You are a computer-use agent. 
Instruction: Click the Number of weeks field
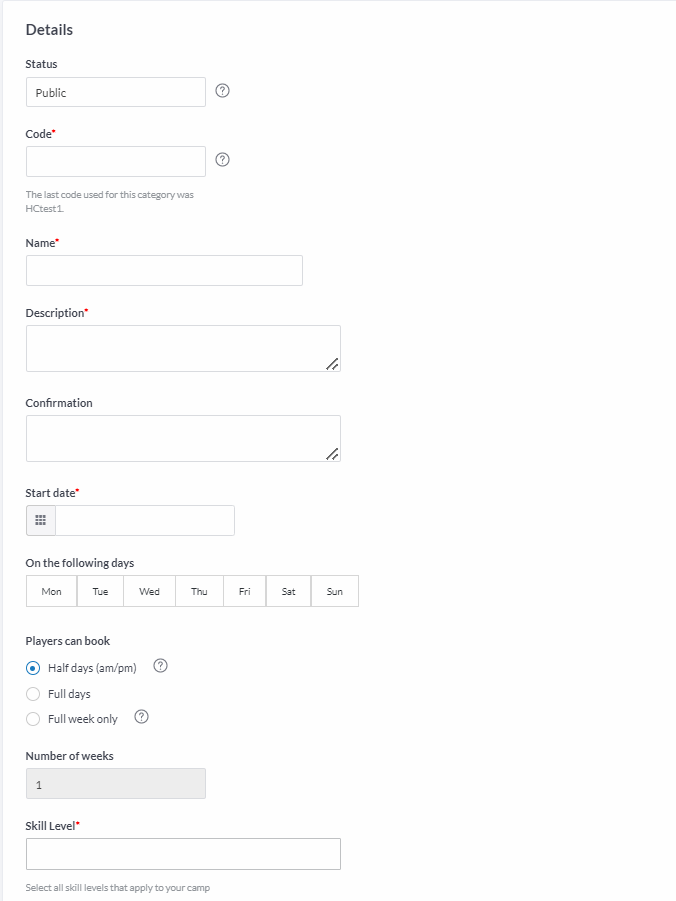pyautogui.click(x=116, y=784)
